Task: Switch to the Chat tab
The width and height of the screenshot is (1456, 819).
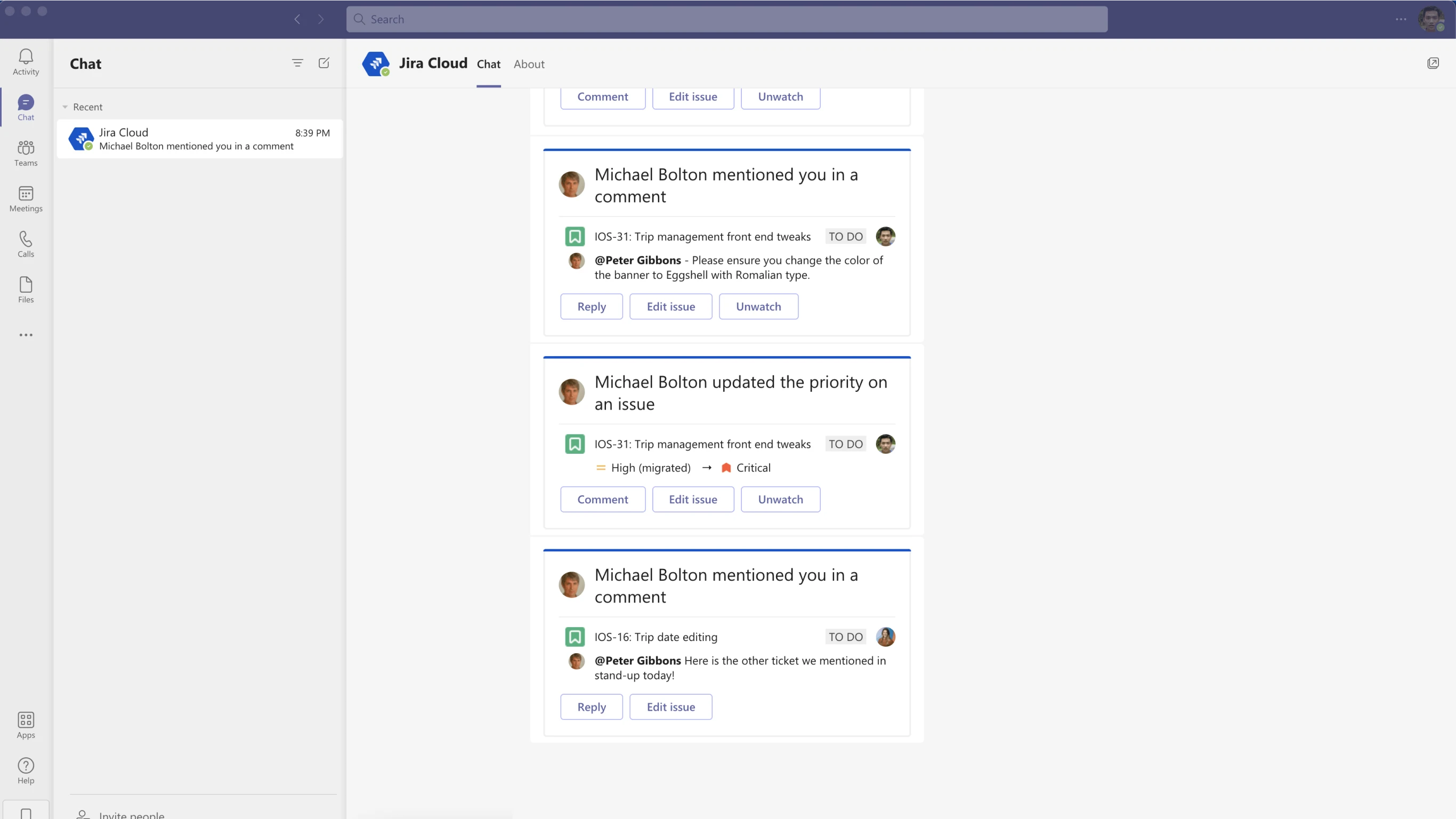Action: 488,64
